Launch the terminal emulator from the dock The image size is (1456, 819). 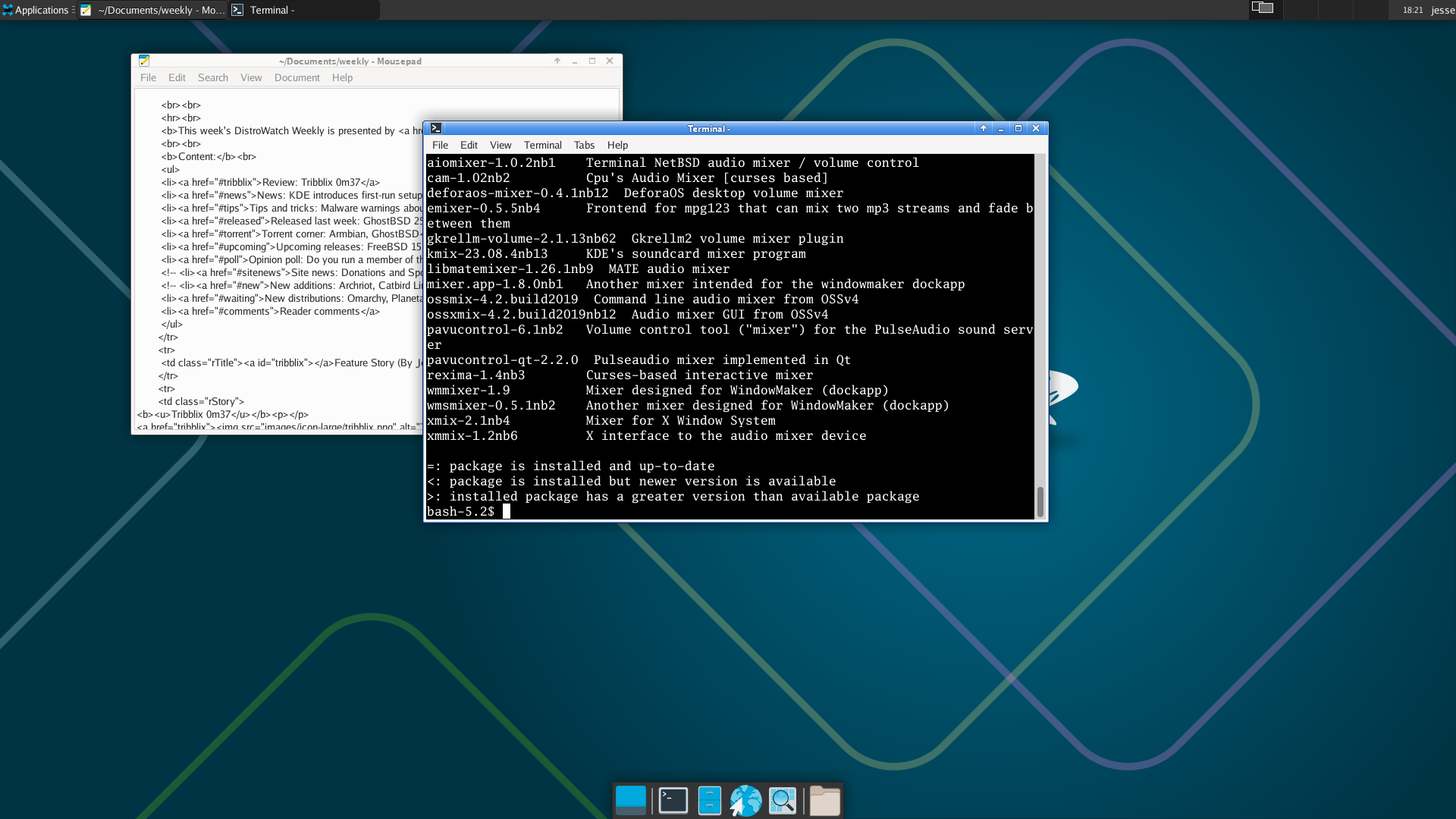(x=673, y=801)
